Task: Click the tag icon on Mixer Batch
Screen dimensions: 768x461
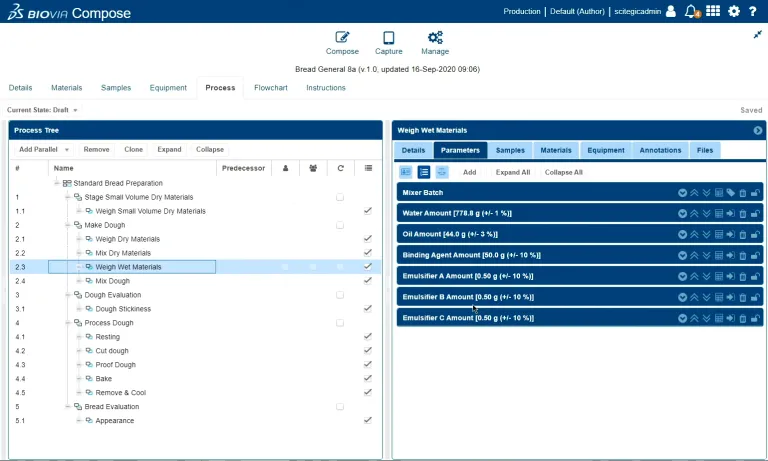Action: (730, 193)
